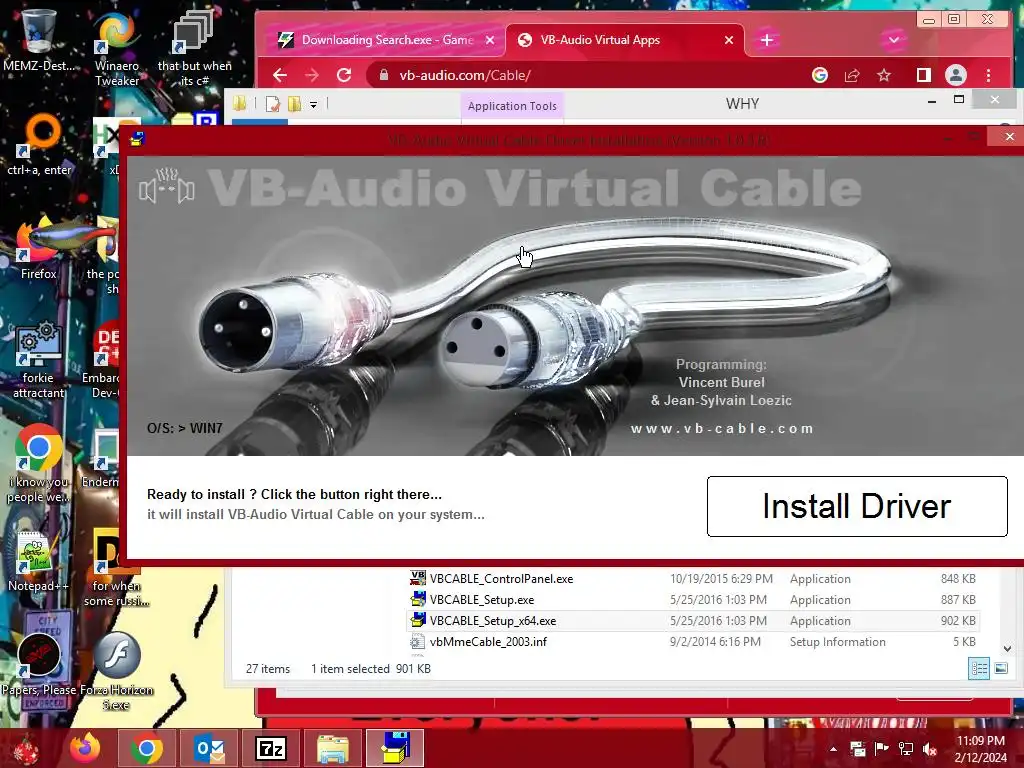Image resolution: width=1024 pixels, height=768 pixels.
Task: Open the Application Tools ribbon tab
Action: point(512,106)
